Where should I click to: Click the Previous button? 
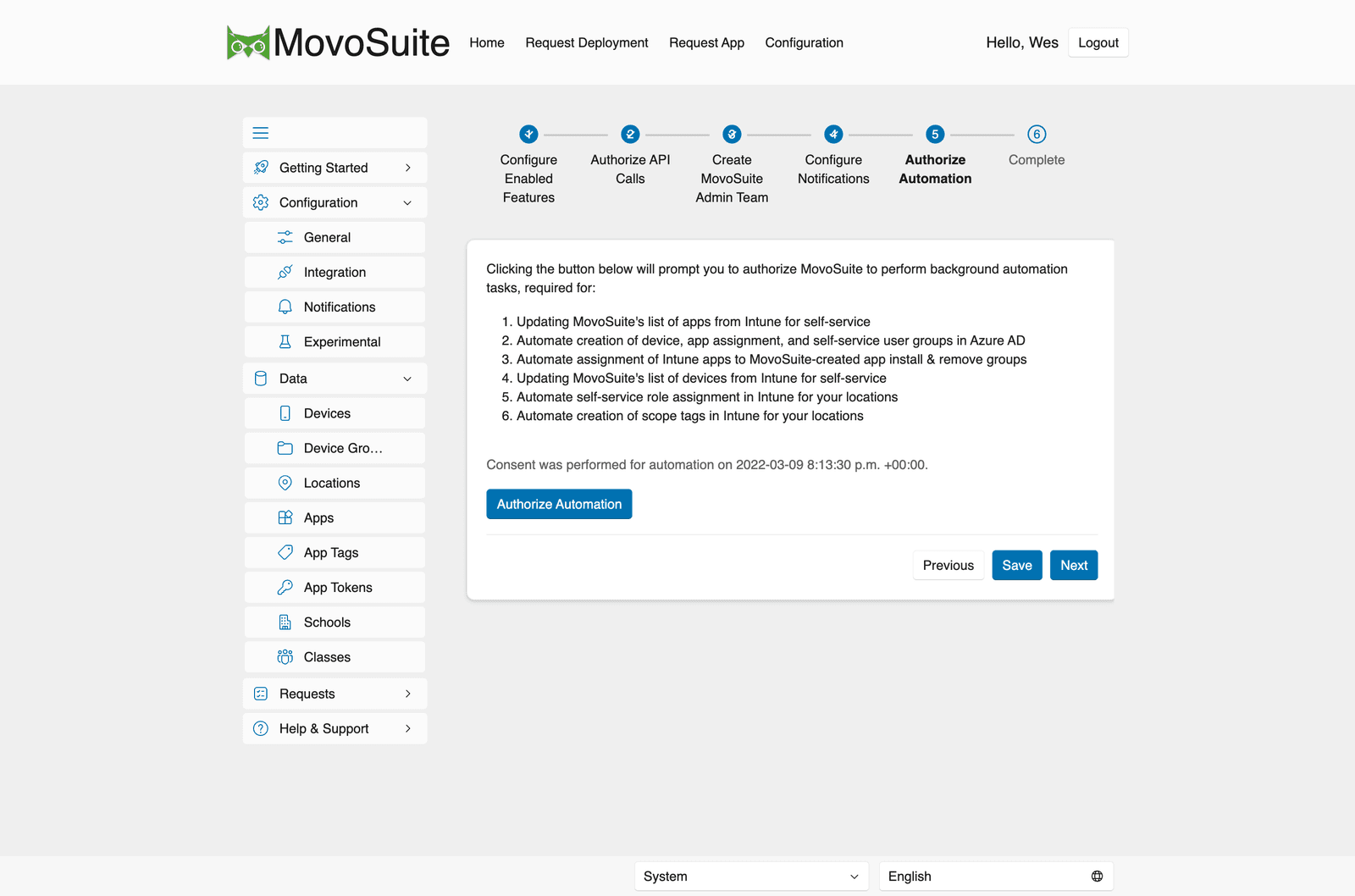coord(948,565)
